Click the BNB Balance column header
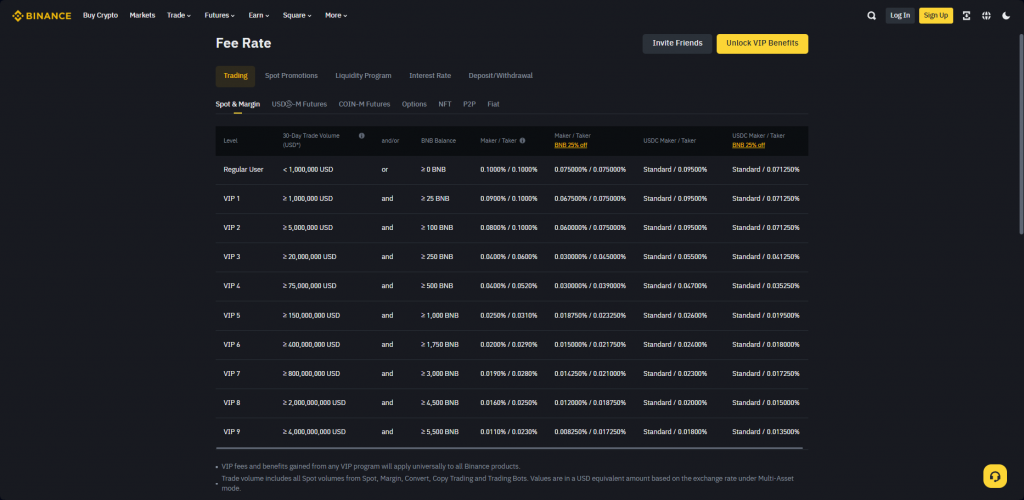 tap(438, 140)
